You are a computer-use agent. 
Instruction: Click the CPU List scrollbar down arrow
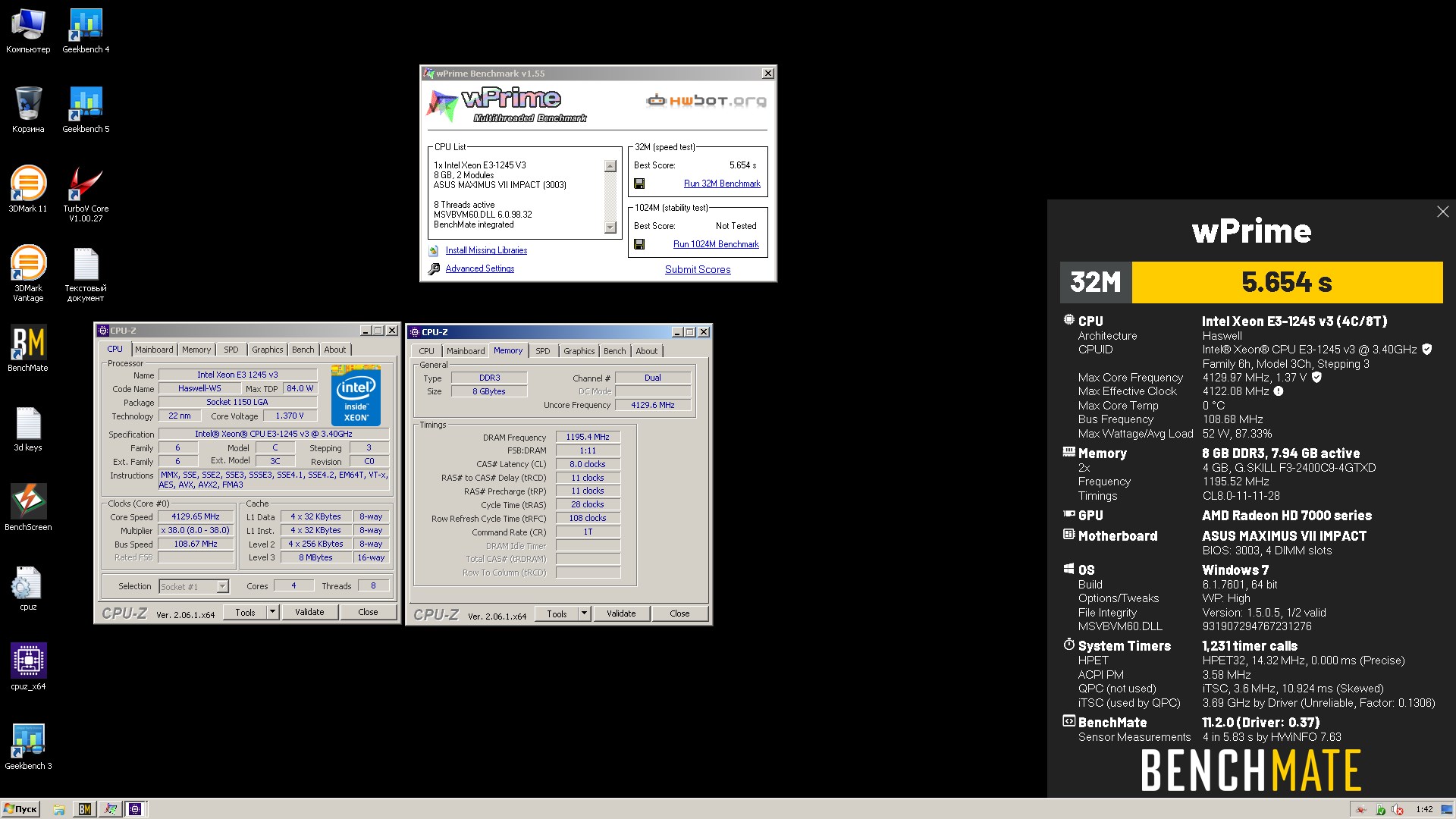(x=610, y=227)
